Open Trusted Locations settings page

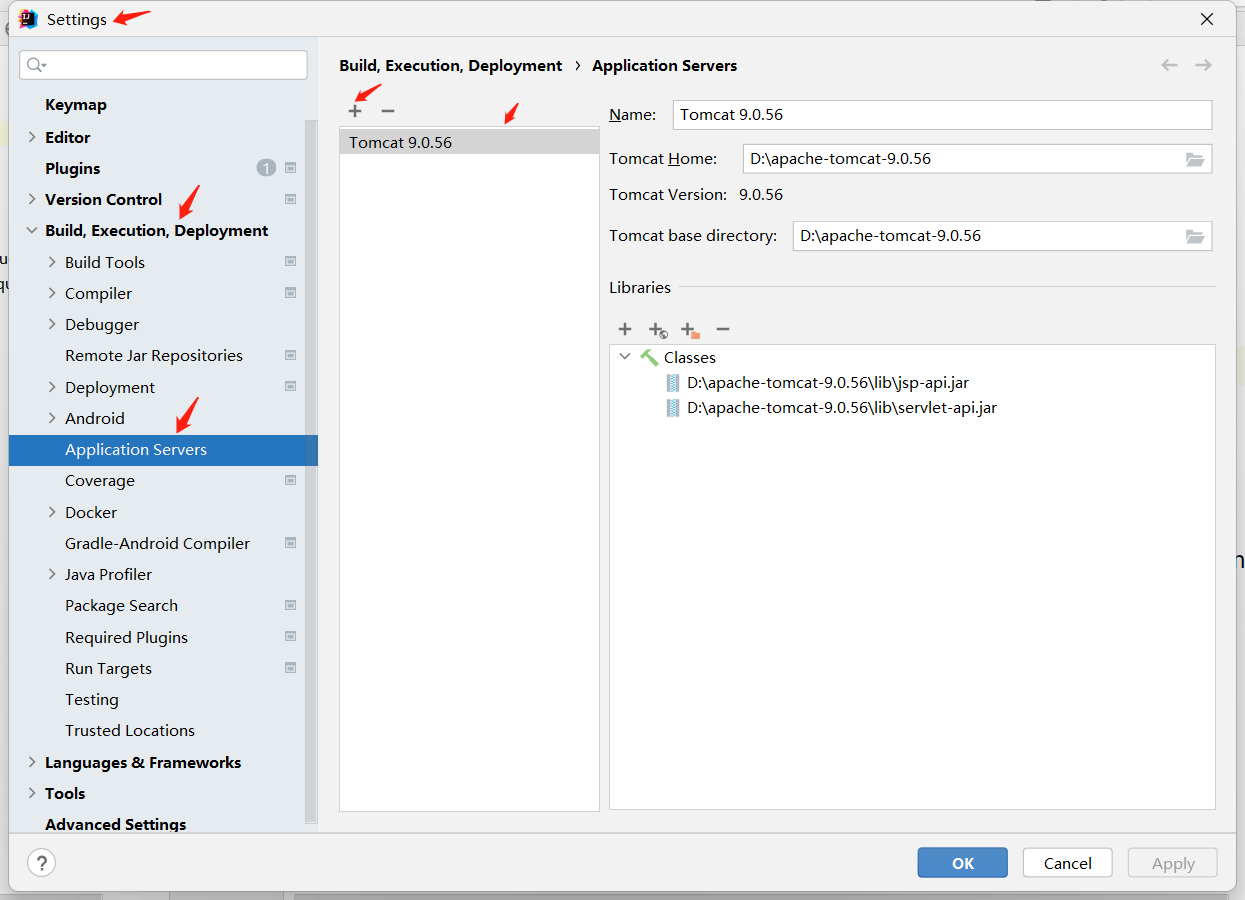click(130, 731)
